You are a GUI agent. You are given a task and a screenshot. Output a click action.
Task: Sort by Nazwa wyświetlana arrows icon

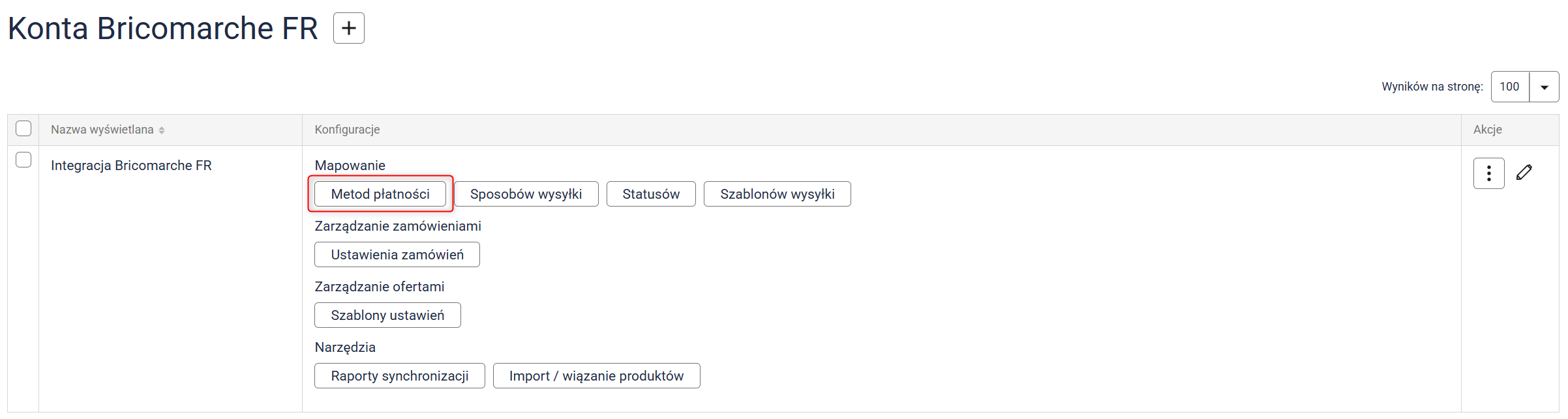coord(162,130)
